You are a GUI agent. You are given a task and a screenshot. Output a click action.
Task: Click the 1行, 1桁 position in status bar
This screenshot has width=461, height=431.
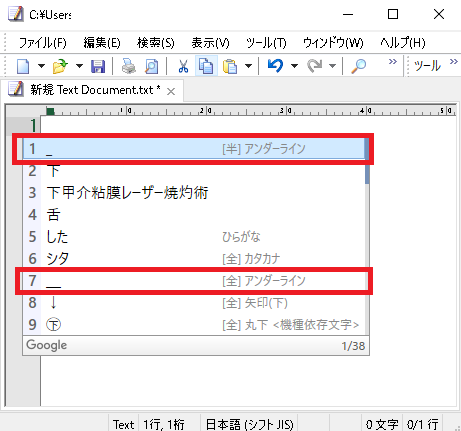pos(164,424)
